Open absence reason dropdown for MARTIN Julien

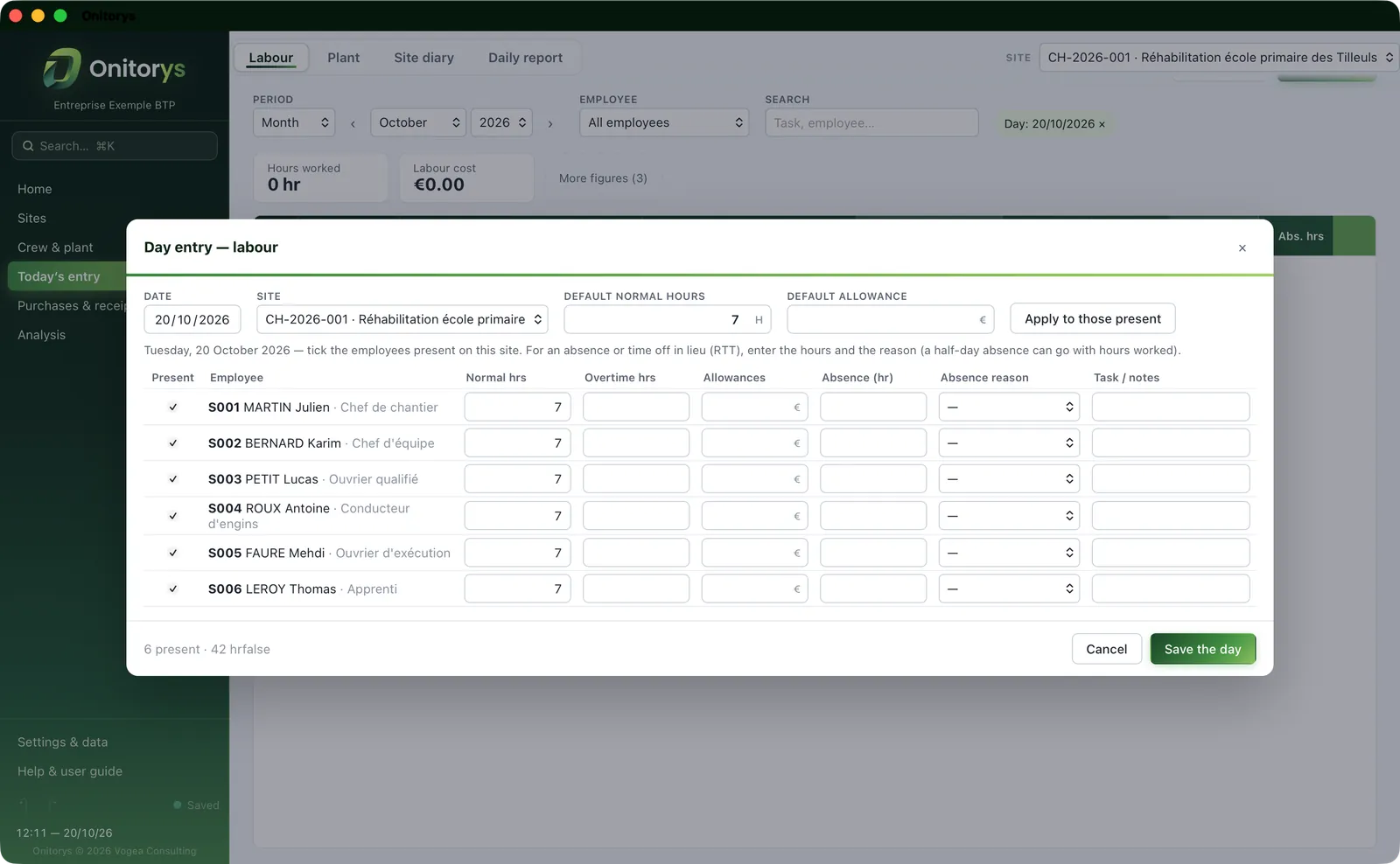click(1009, 407)
